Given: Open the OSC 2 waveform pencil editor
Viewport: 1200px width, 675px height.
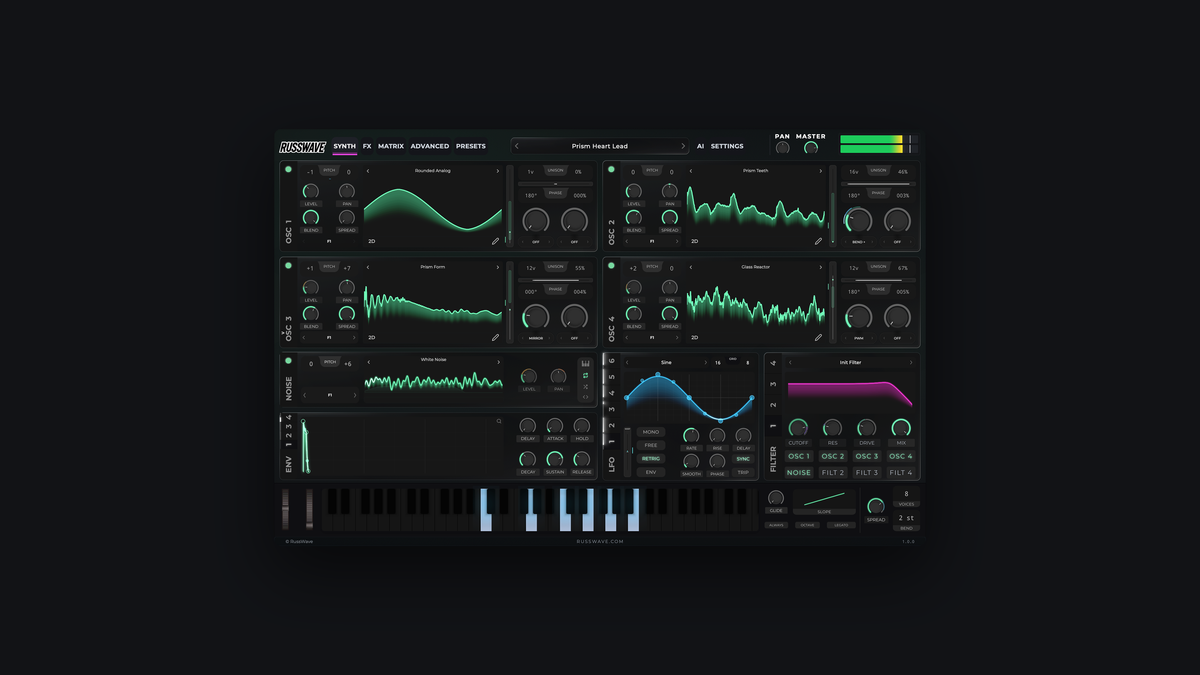Looking at the screenshot, I should click(x=818, y=241).
